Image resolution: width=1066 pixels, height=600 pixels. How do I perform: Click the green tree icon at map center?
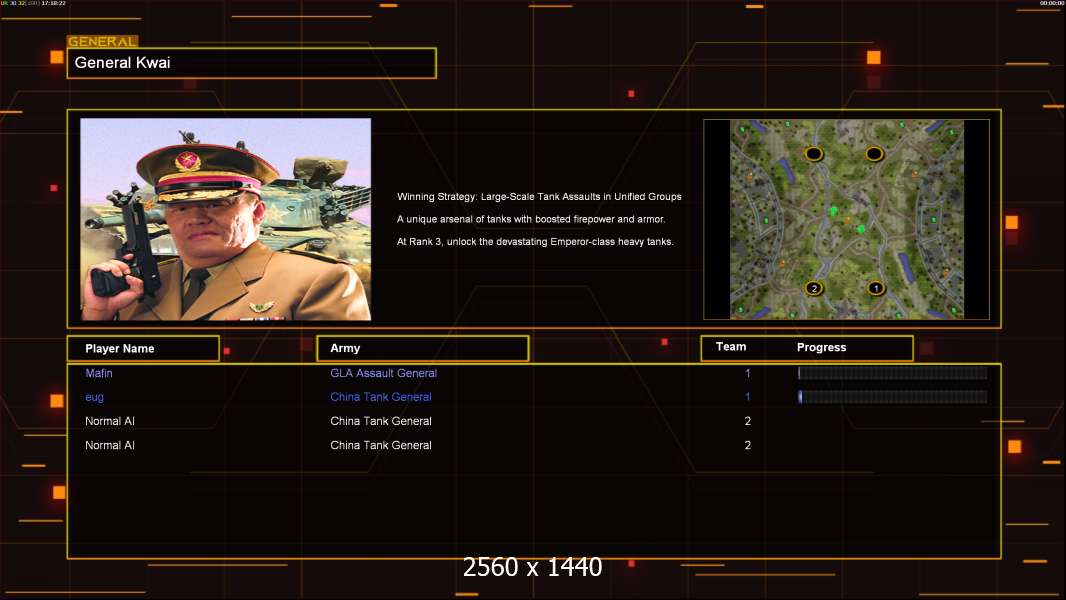tap(833, 210)
